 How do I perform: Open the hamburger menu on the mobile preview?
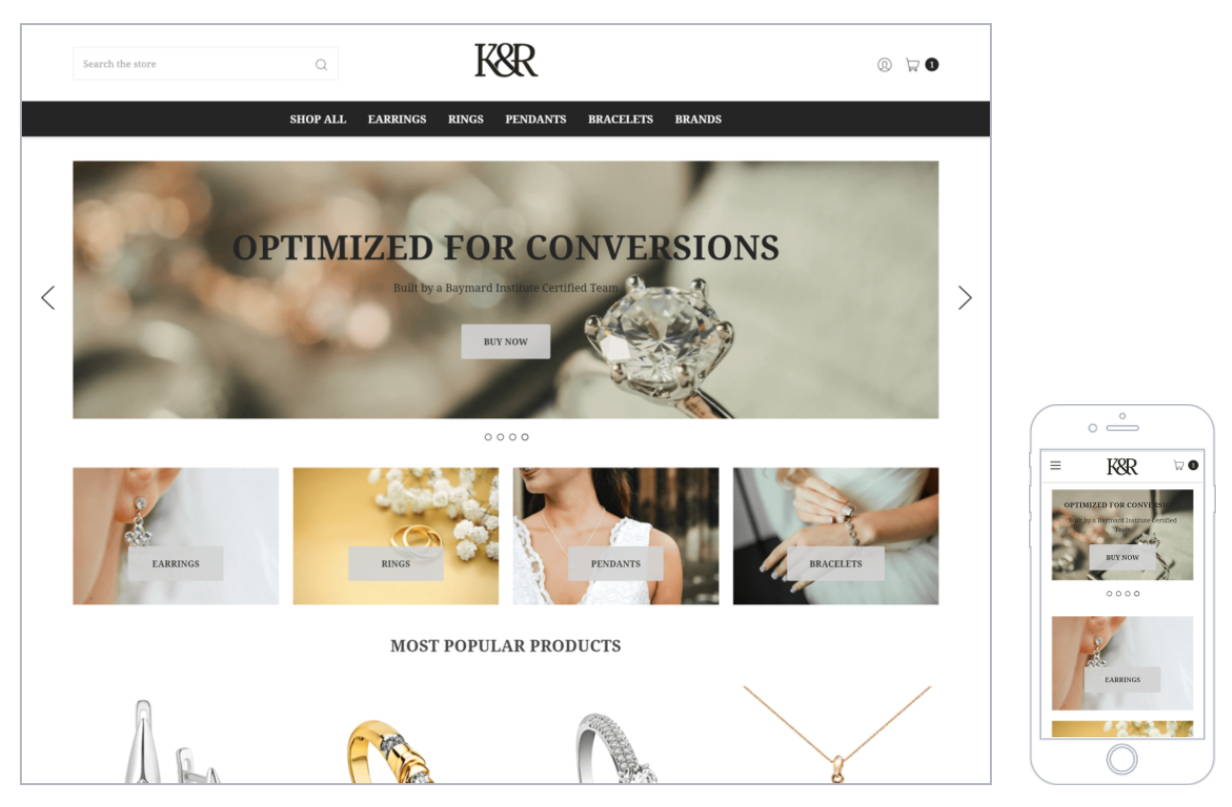(x=1055, y=466)
